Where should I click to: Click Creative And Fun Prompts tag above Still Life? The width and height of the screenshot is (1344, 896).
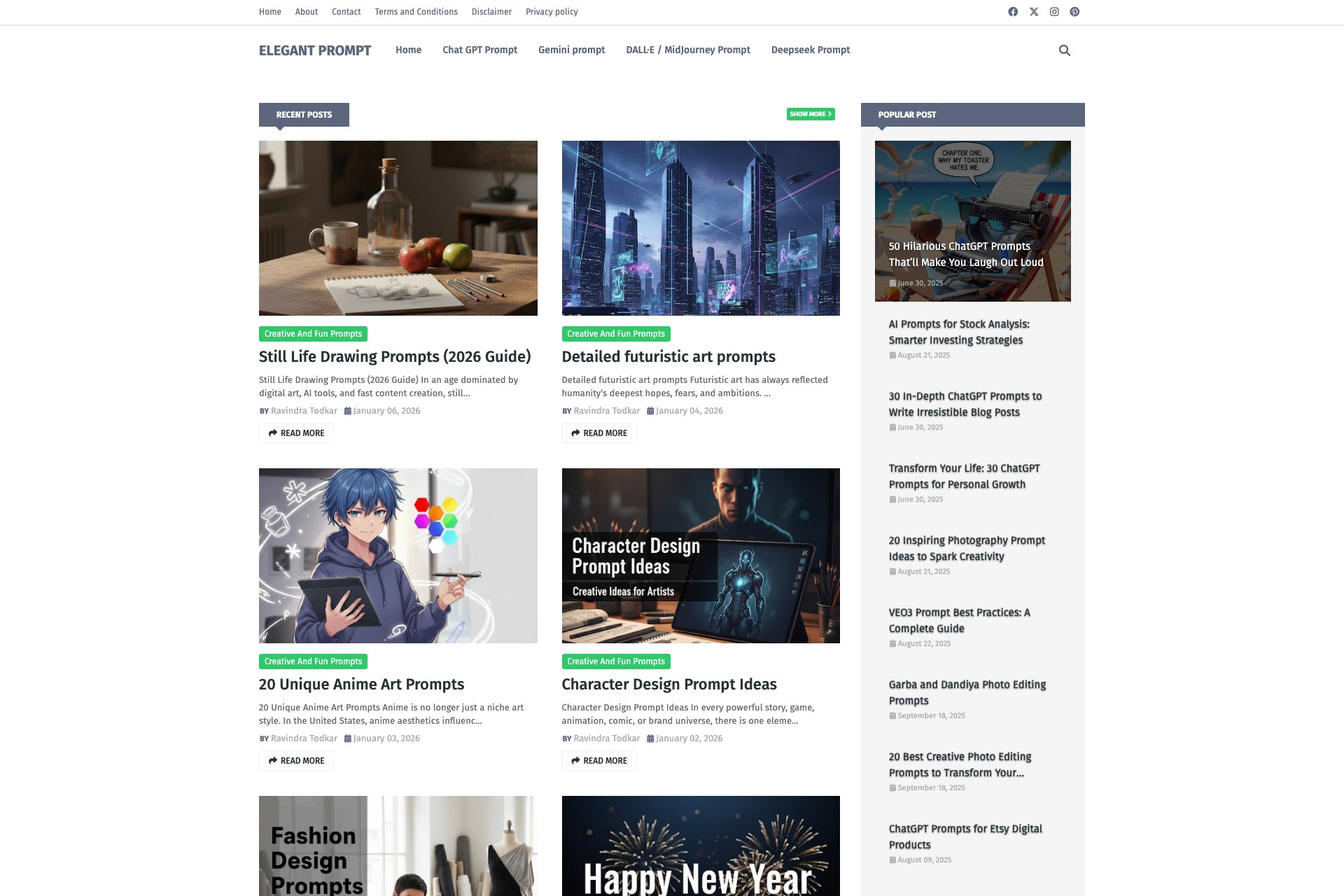[x=313, y=334]
